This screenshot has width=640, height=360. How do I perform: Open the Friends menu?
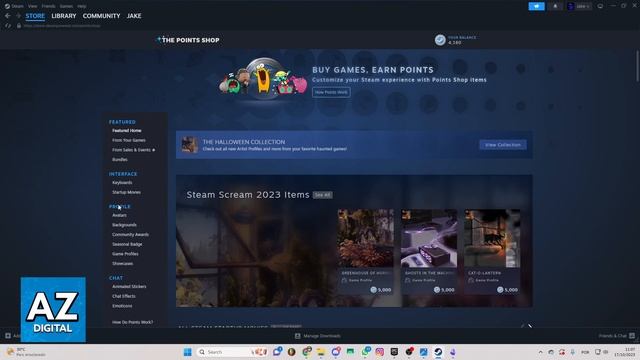(x=48, y=6)
